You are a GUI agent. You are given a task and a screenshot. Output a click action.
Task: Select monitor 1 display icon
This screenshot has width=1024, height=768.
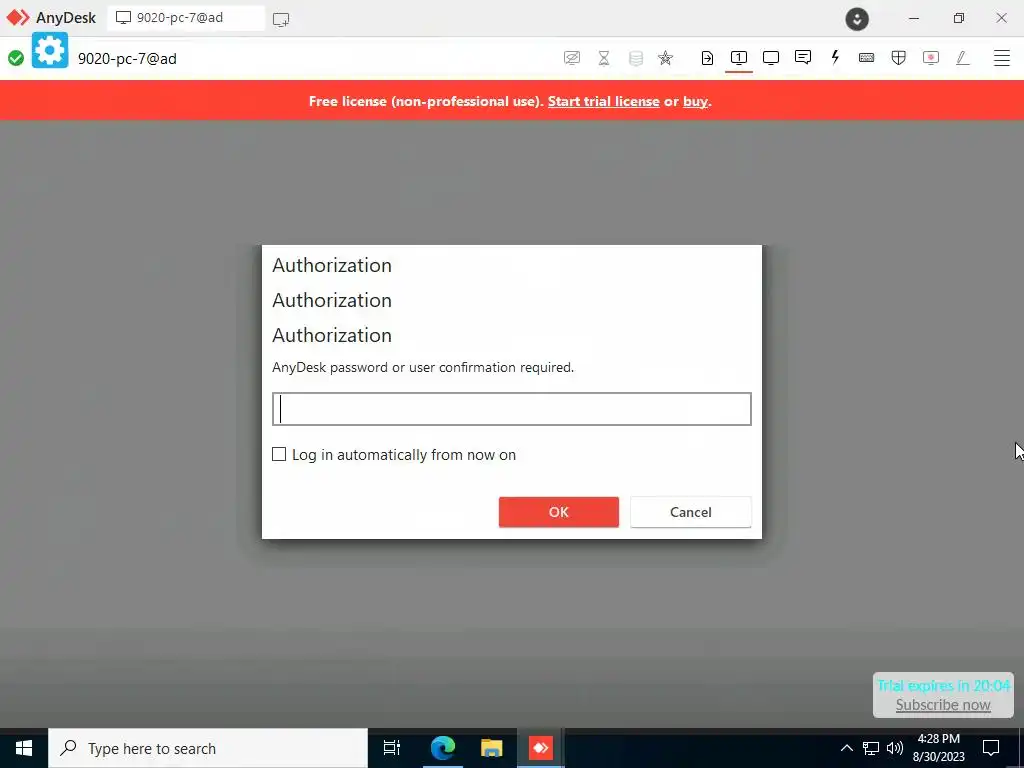739,58
